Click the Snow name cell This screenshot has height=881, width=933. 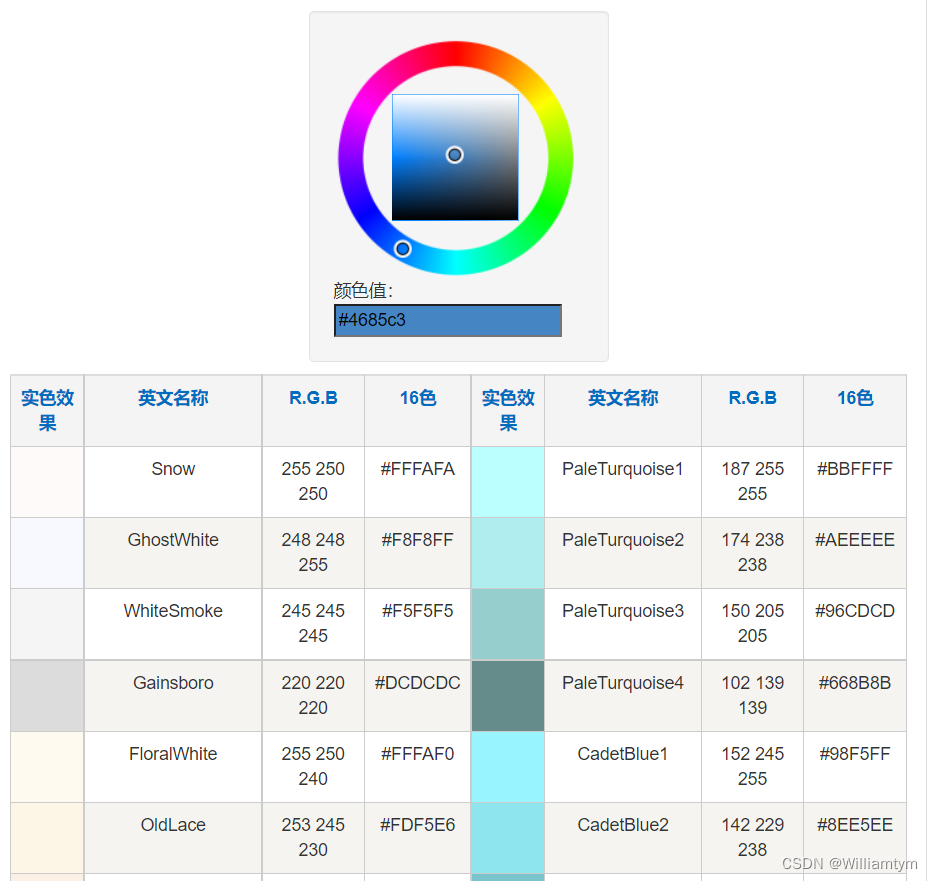(173, 482)
